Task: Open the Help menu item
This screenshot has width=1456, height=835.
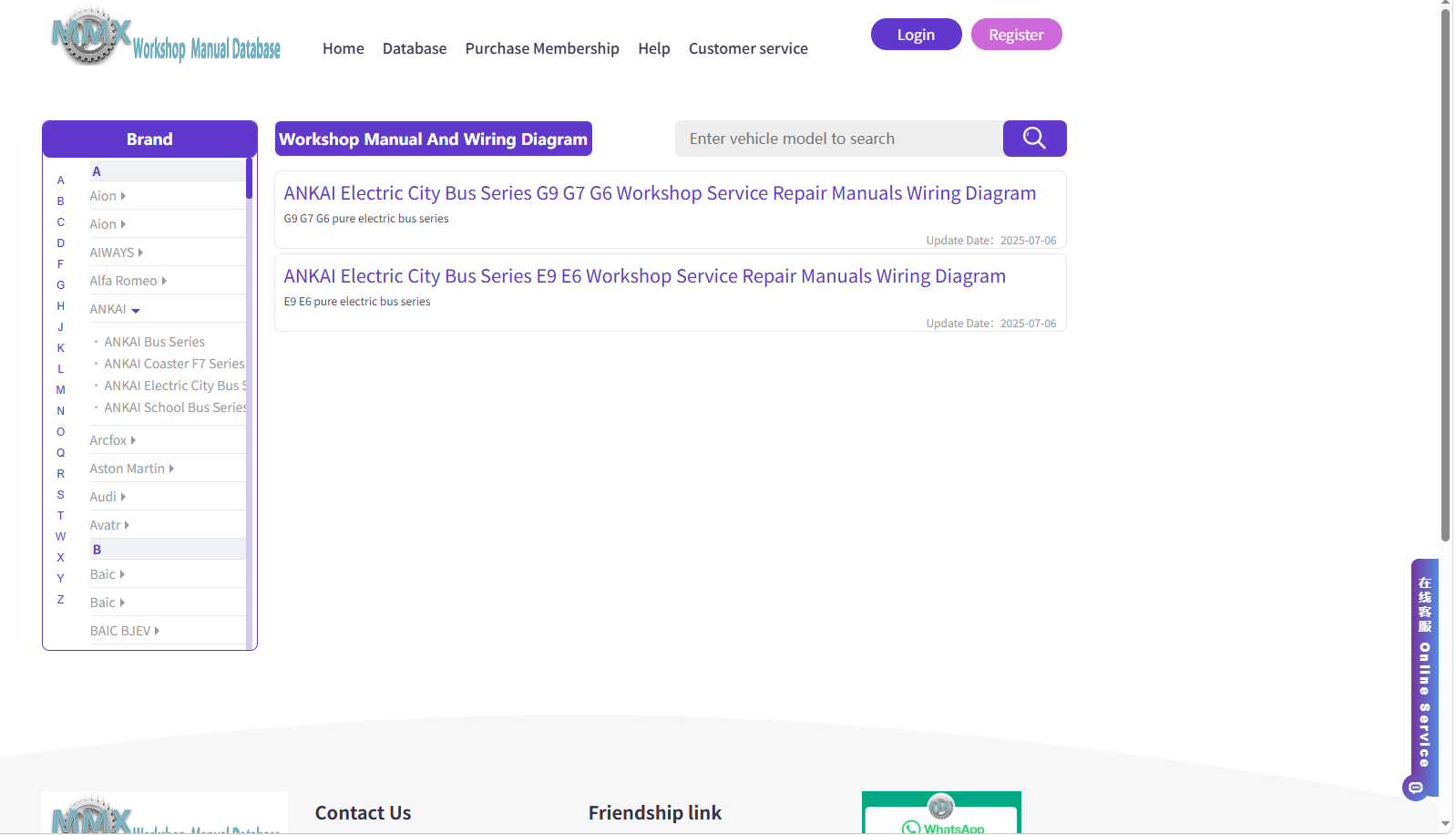Action: coord(654,48)
